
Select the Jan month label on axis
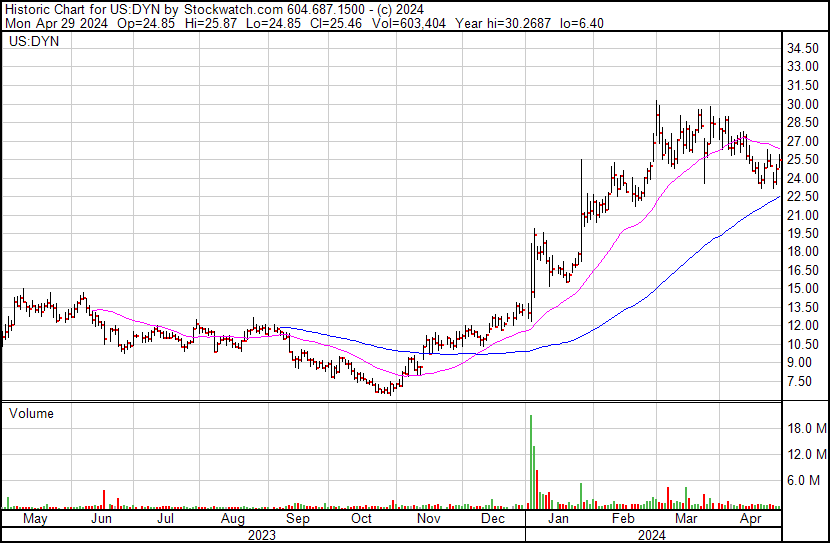(x=558, y=519)
